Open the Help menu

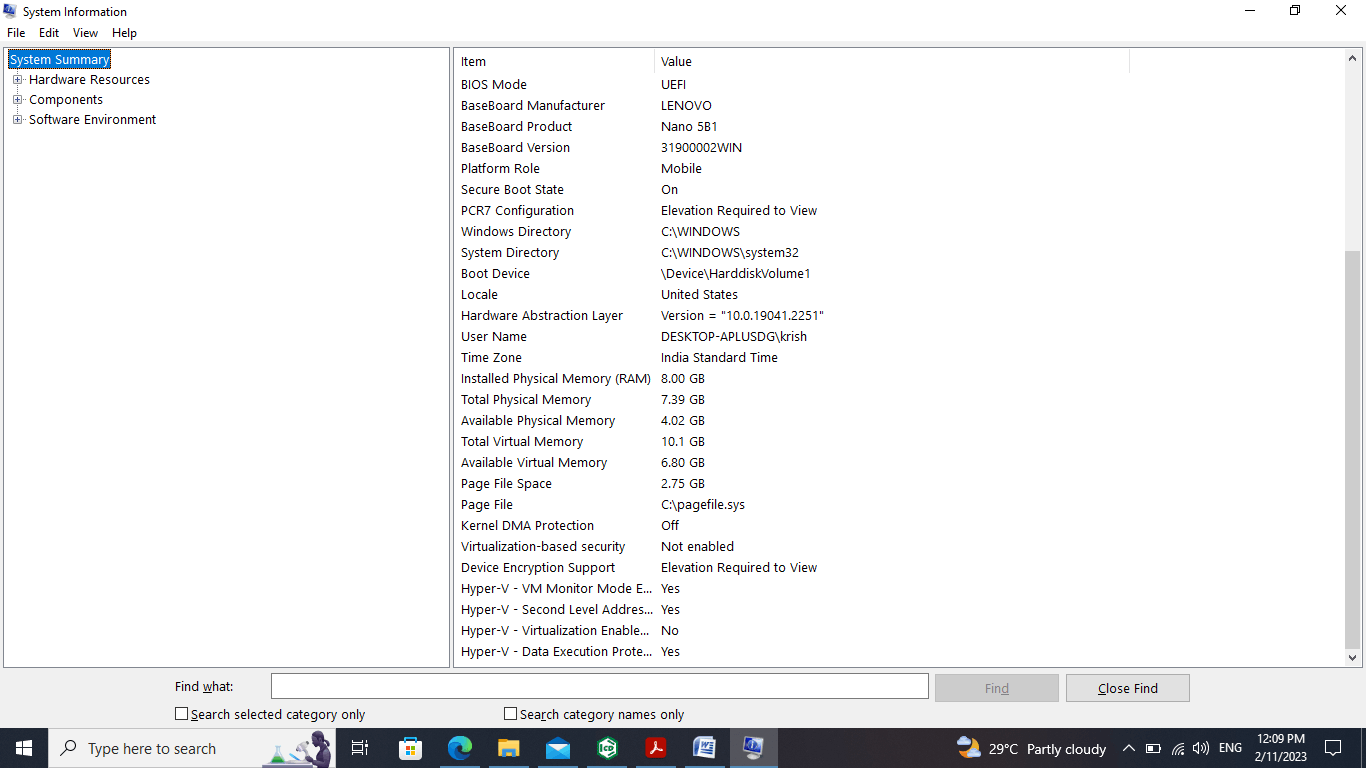(x=124, y=33)
